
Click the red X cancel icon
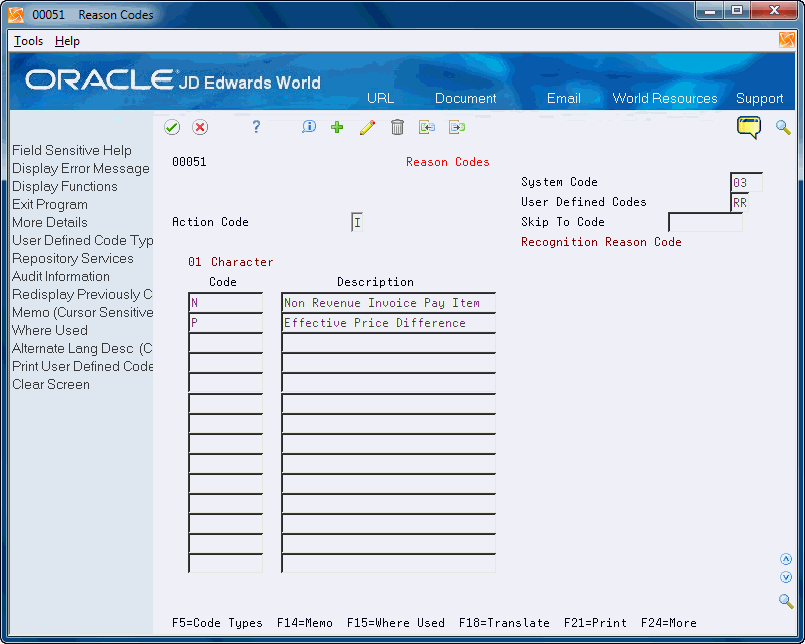[x=200, y=127]
